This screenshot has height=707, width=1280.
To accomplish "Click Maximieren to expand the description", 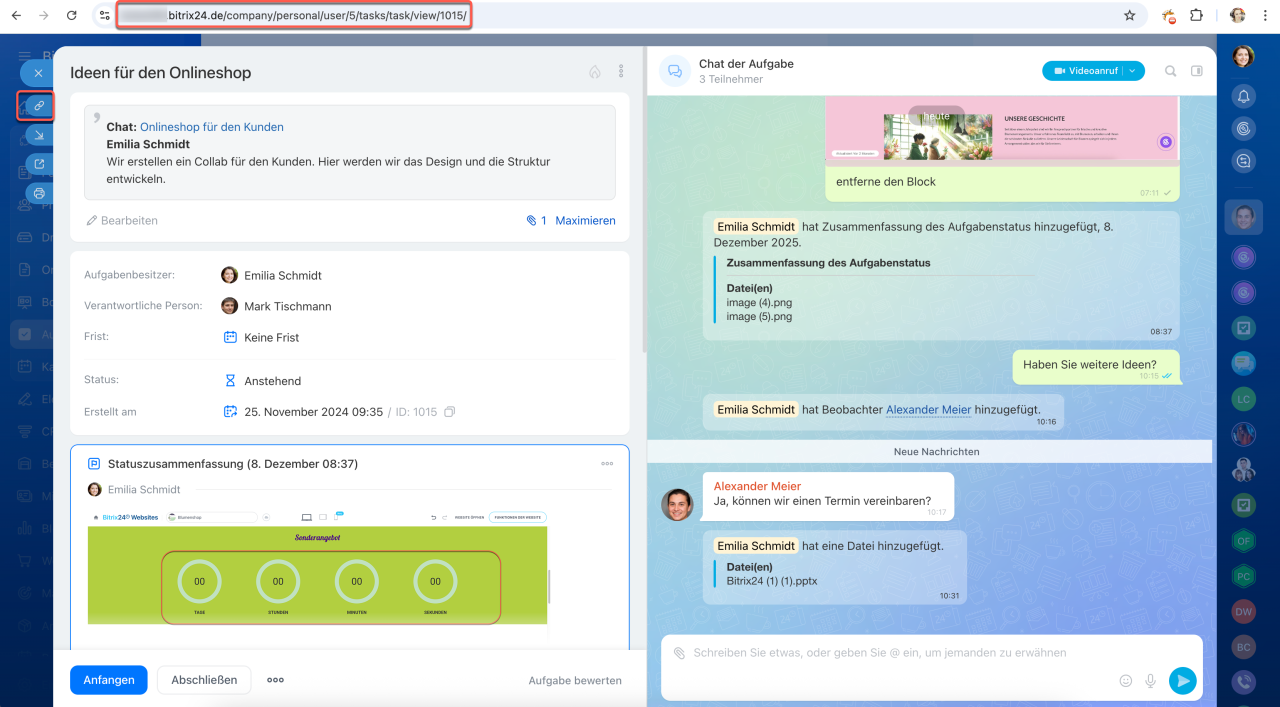I will (x=585, y=220).
